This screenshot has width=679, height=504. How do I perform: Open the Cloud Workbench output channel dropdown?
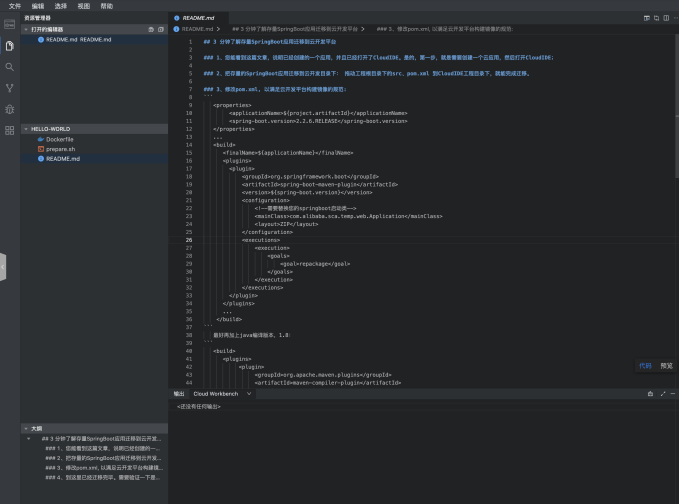(x=222, y=394)
